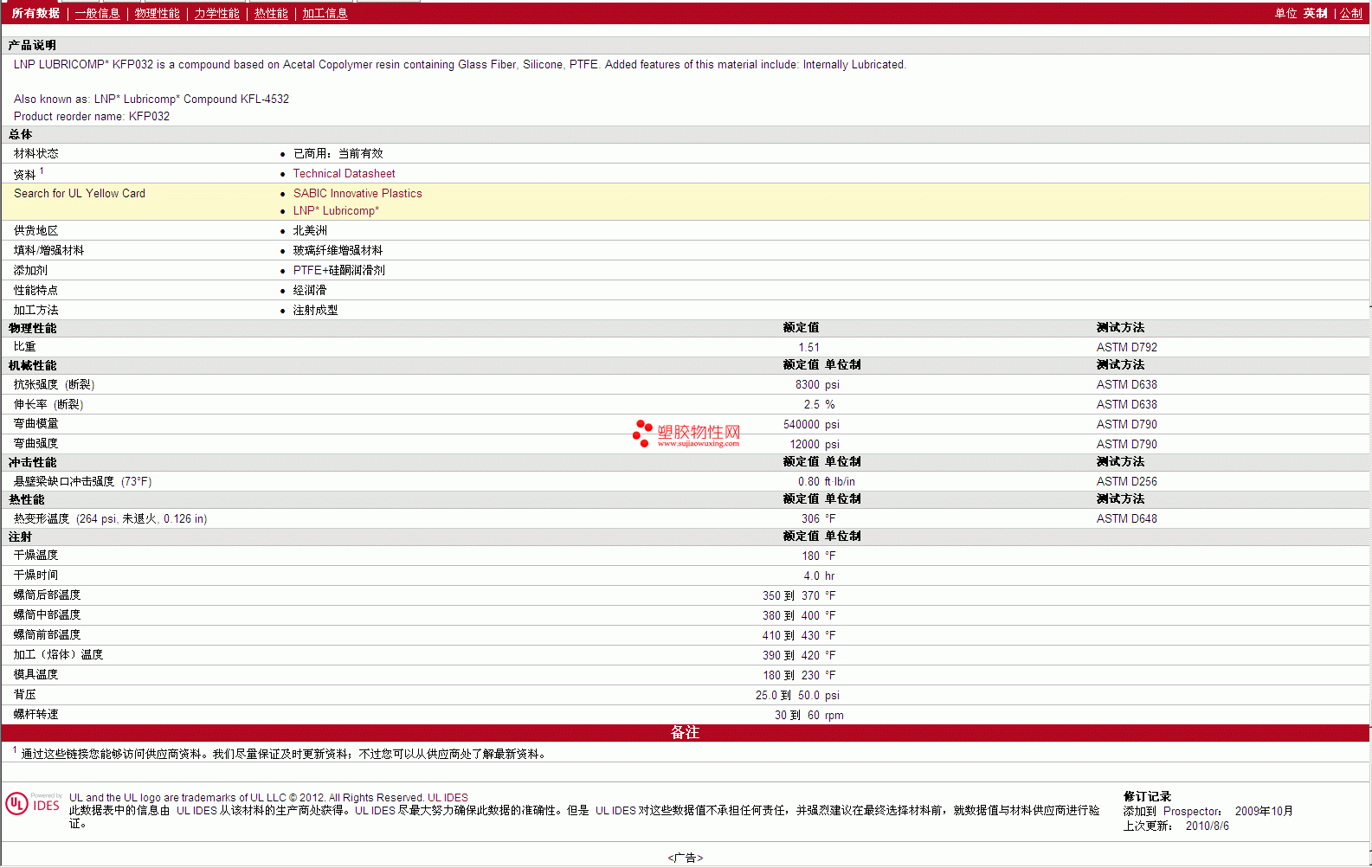This screenshot has width=1372, height=868.
Task: Click the <广告> label at page bottom
Action: pyautogui.click(x=686, y=858)
